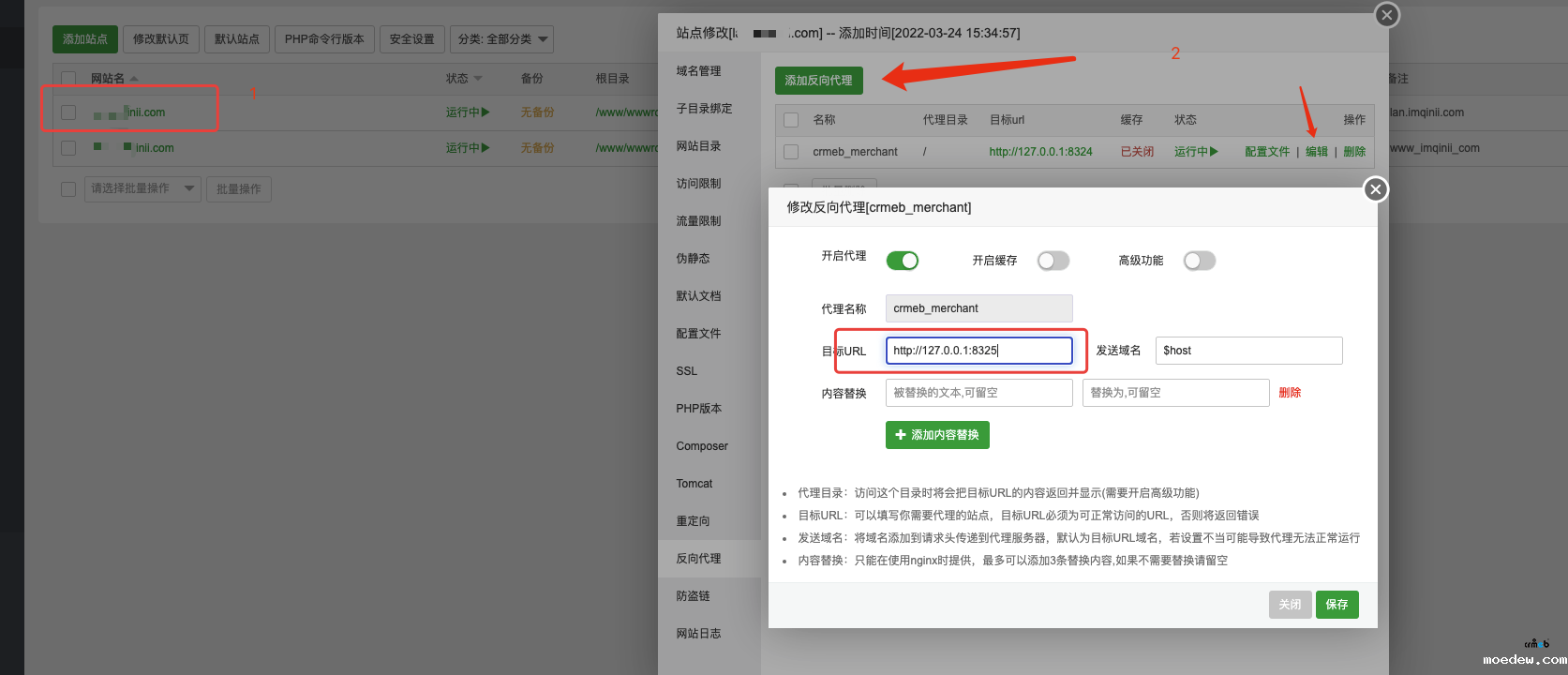
Task: Close the 站点修改 window with X icon
Action: 1387,15
